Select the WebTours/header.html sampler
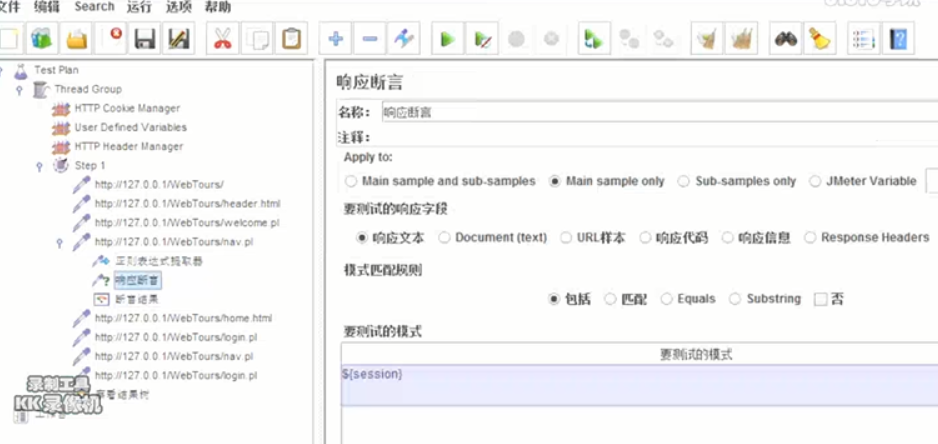The image size is (938, 444). pos(187,204)
